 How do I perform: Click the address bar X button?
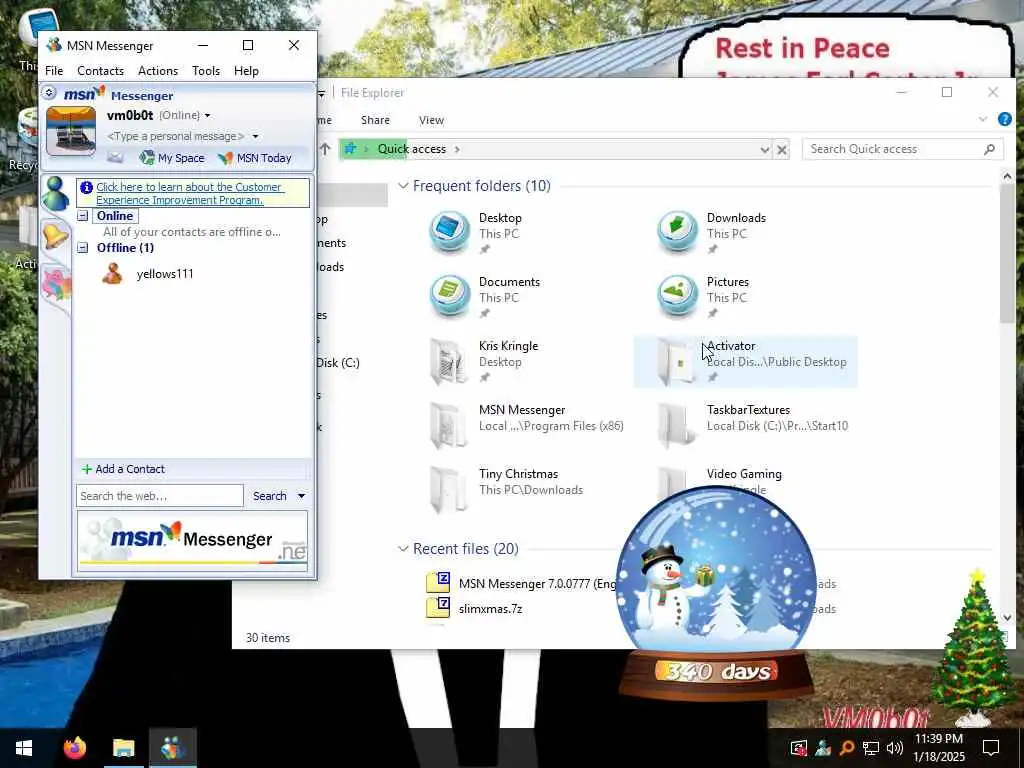782,150
